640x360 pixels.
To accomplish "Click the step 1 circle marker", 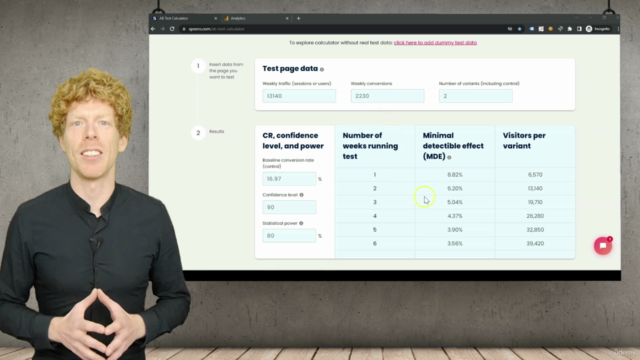I will (x=198, y=66).
